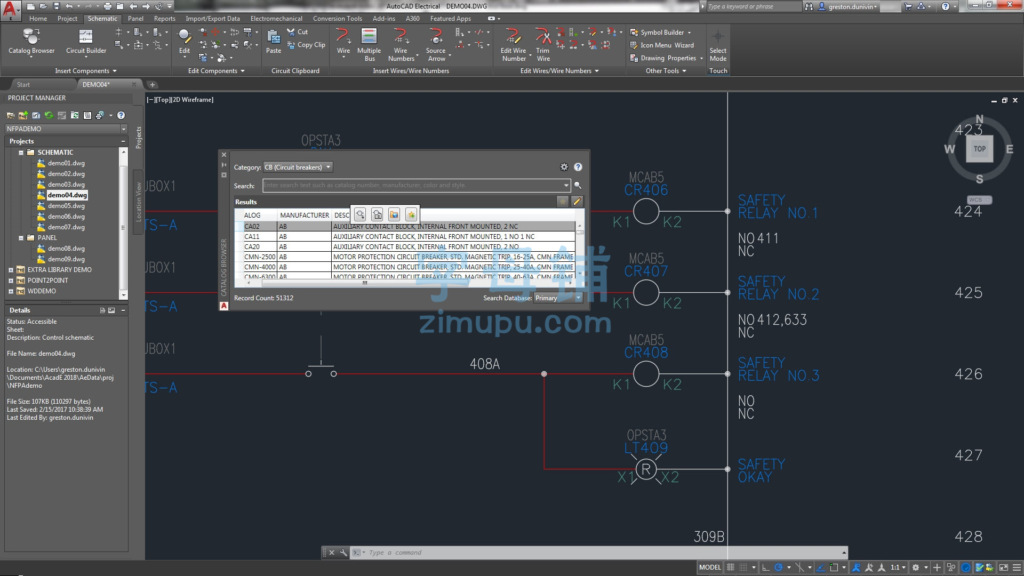
Task: Insert a Source Arrow
Action: pos(436,44)
